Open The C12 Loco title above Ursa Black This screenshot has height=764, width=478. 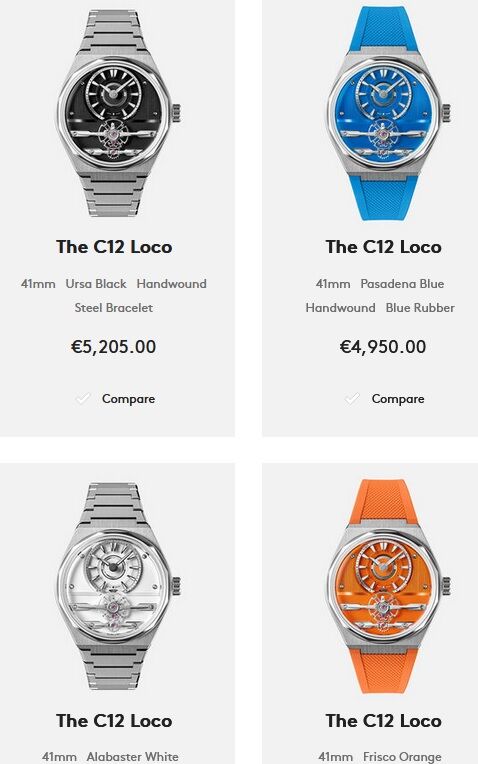pyautogui.click(x=114, y=247)
